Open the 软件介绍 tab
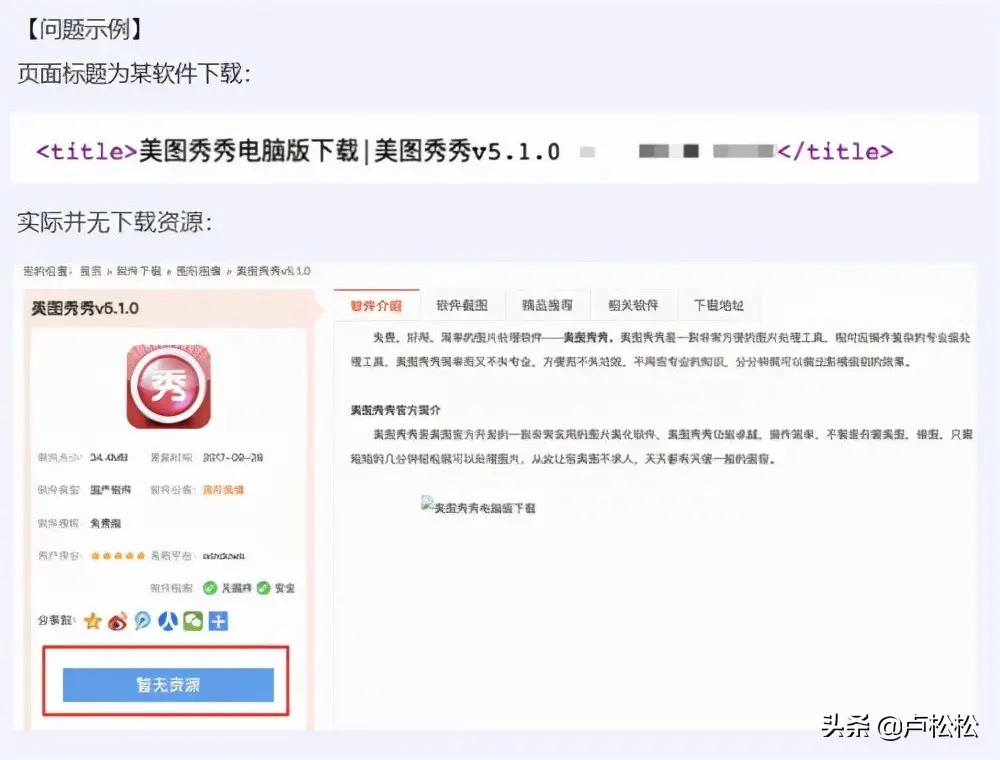The width and height of the screenshot is (1000, 760). tap(376, 305)
